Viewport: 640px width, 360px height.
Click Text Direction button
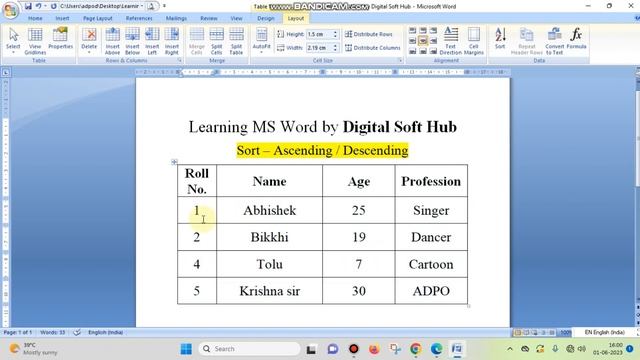click(451, 41)
